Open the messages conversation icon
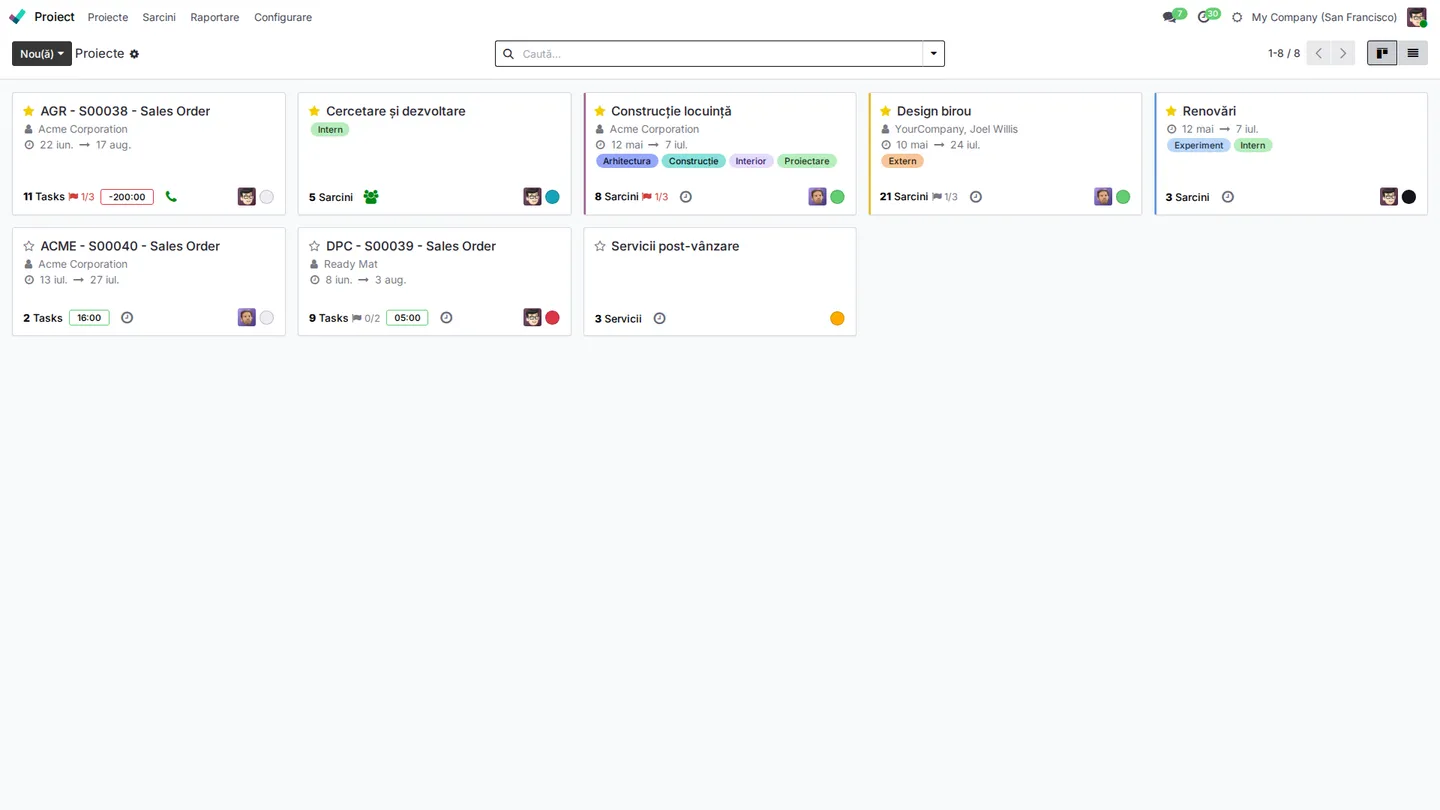 pyautogui.click(x=1169, y=17)
